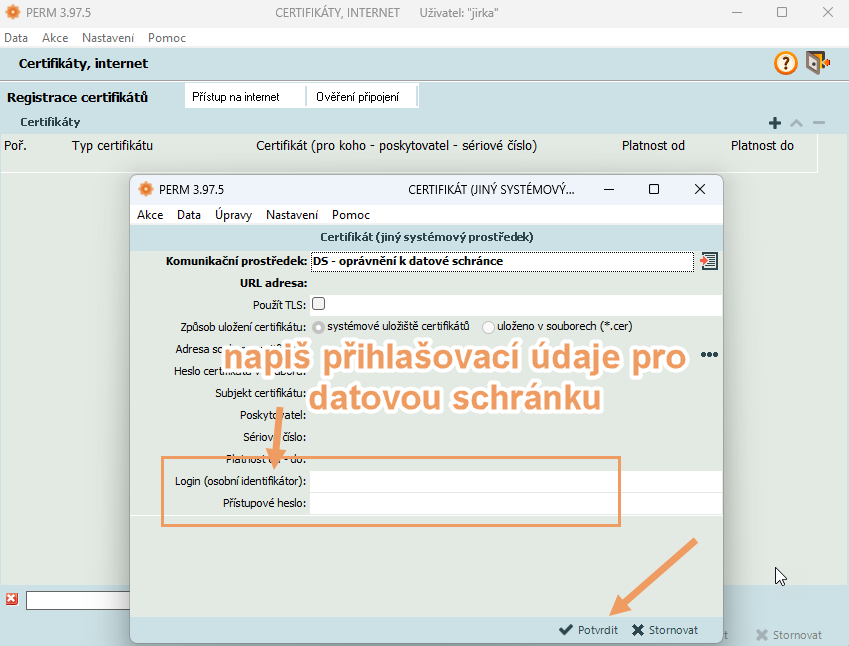The height and width of the screenshot is (646, 849).
Task: Switch to Přístup na internet tab
Action: click(245, 97)
